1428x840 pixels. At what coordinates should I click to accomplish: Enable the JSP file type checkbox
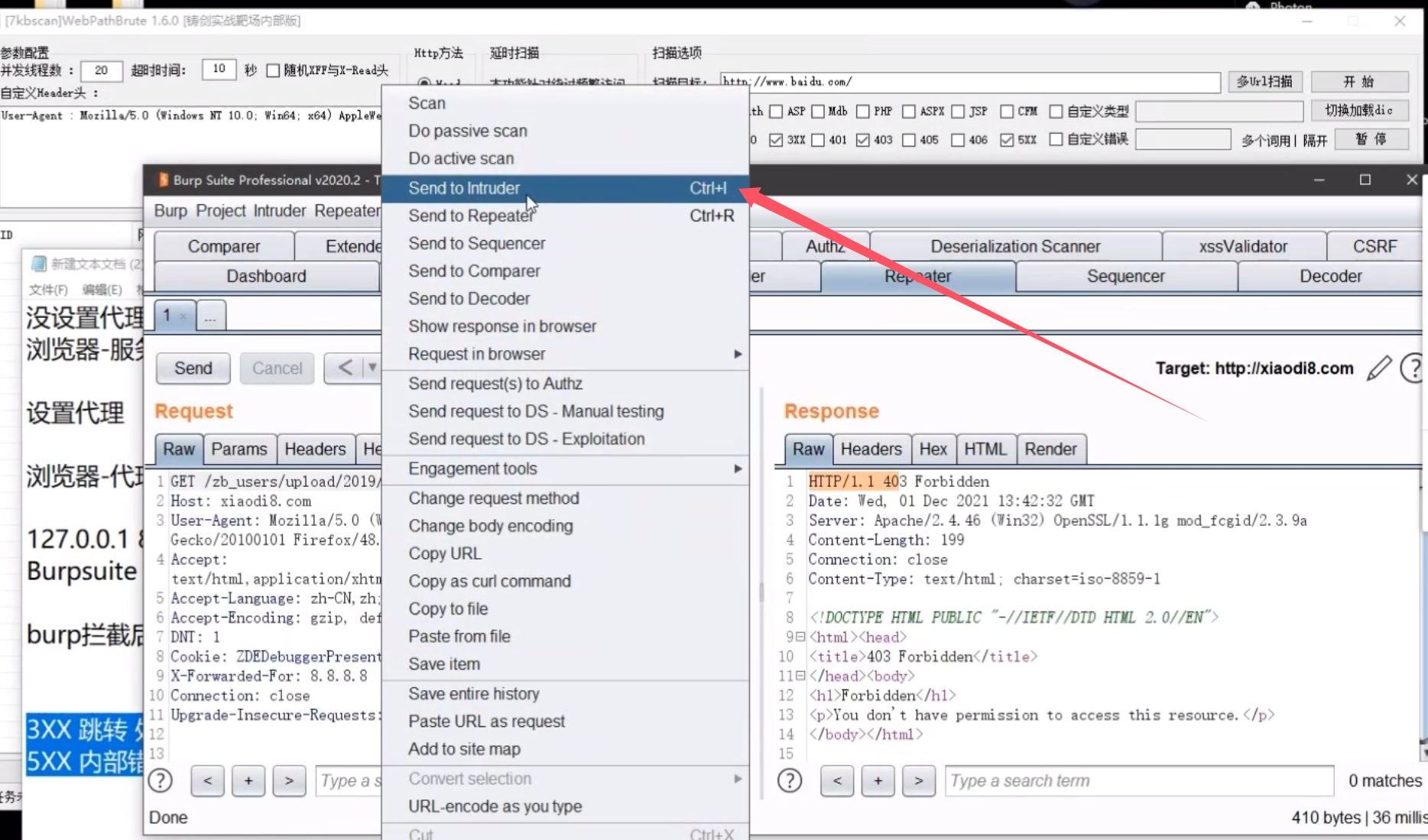pyautogui.click(x=958, y=112)
